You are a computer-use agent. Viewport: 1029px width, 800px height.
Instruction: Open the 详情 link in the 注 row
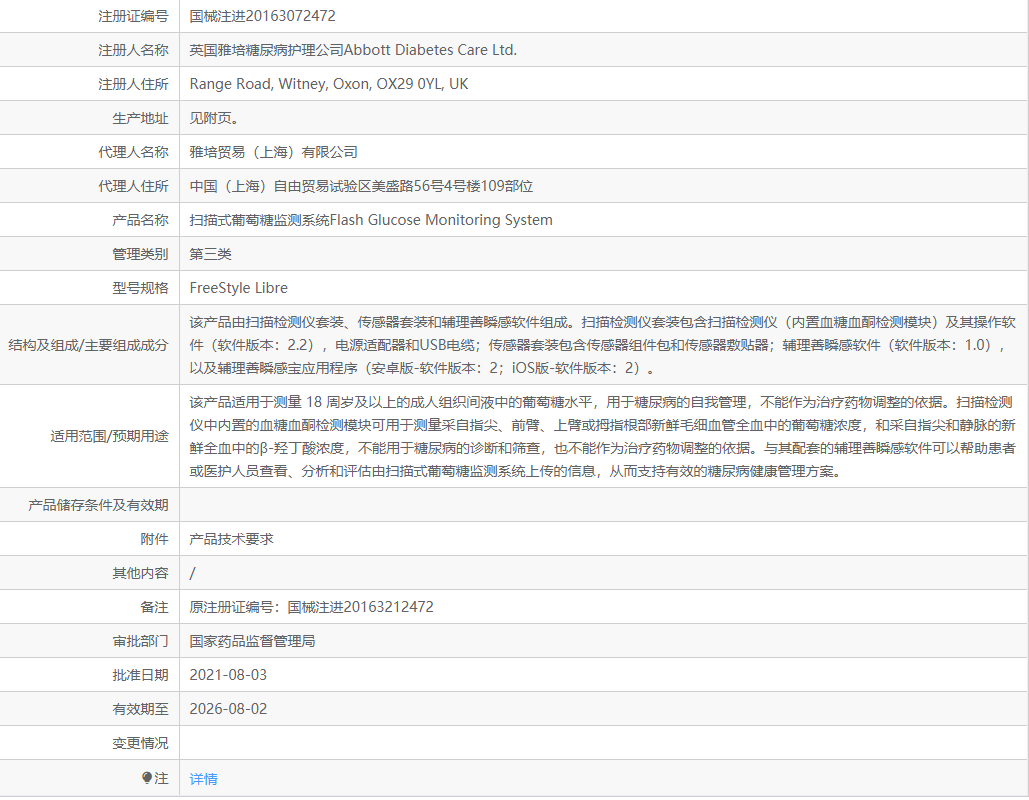(203, 779)
